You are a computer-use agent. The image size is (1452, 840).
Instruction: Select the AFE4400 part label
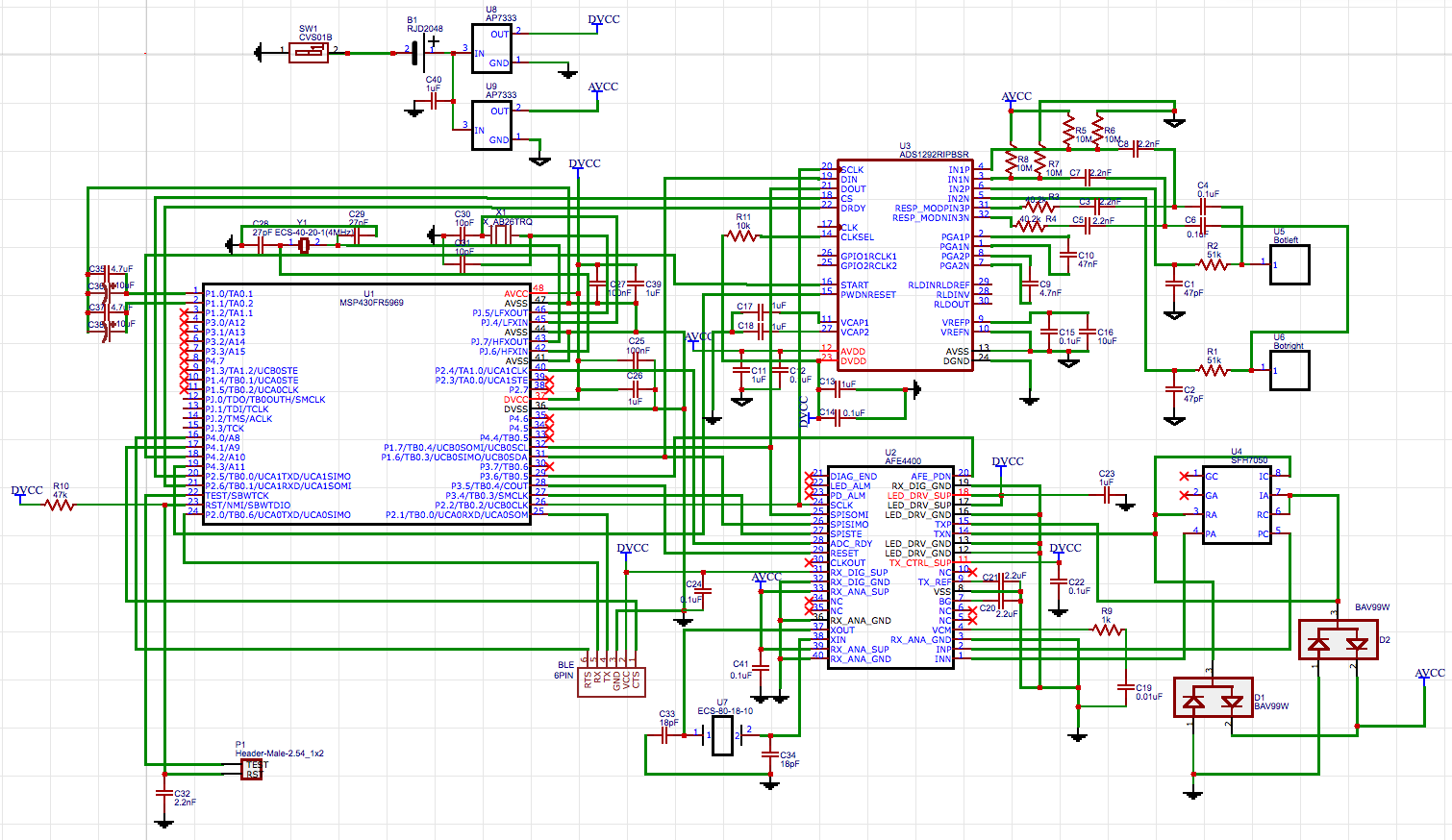[903, 461]
